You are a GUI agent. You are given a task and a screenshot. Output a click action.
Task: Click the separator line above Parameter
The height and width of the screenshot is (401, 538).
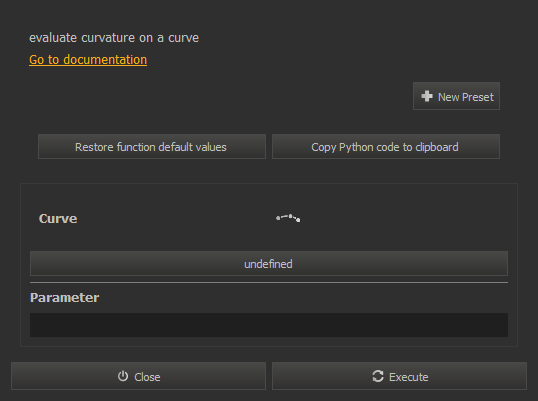[269, 283]
